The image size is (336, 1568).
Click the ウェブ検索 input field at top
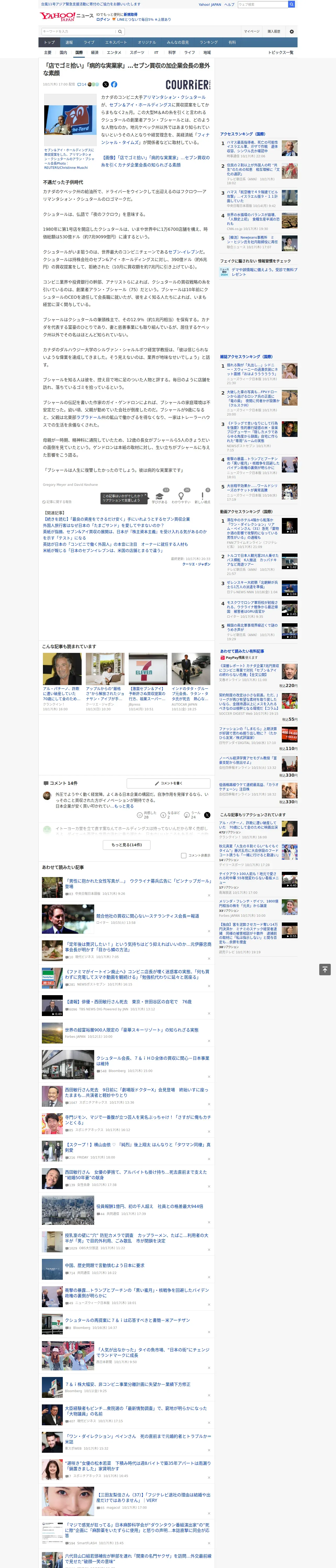click(262, 4)
